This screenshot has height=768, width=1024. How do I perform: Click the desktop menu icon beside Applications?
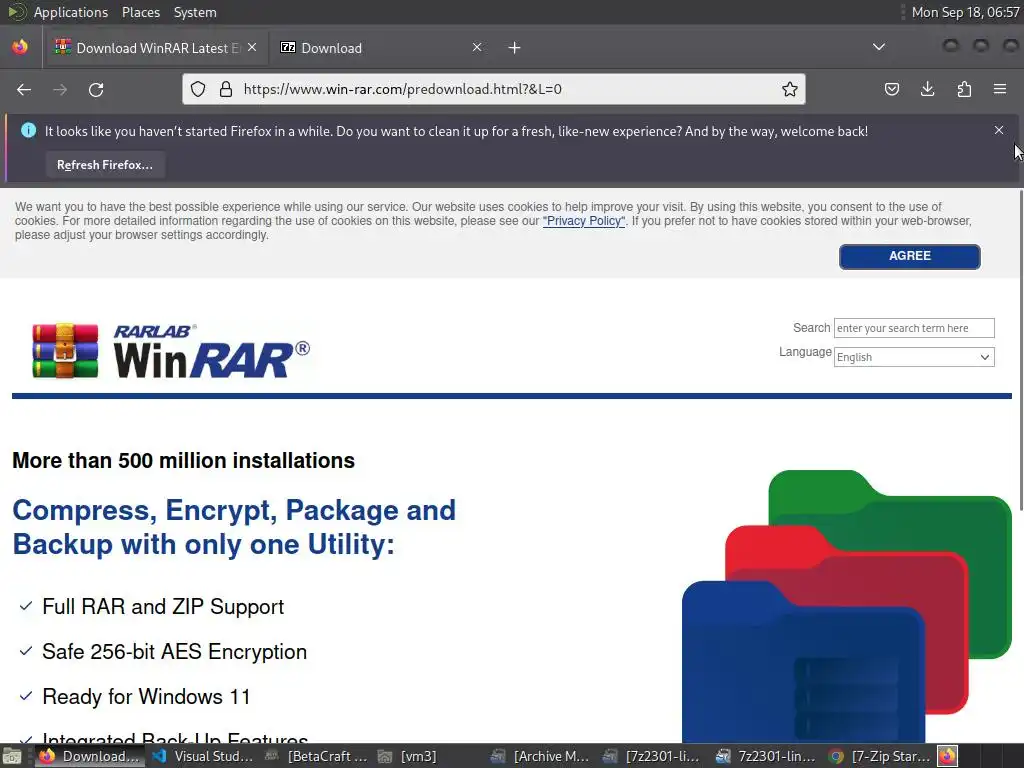(x=16, y=12)
